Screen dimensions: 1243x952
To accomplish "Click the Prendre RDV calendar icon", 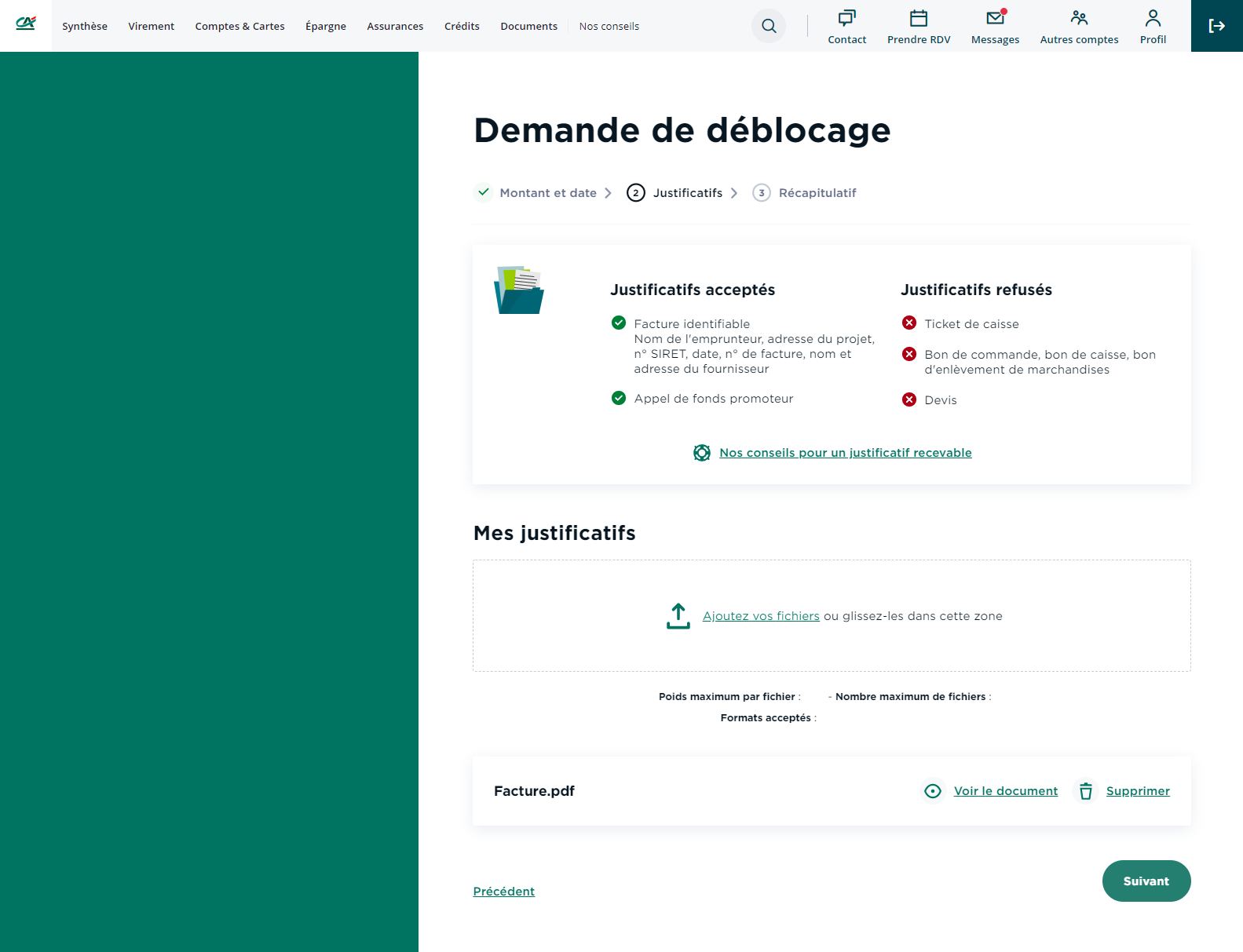I will tap(918, 18).
